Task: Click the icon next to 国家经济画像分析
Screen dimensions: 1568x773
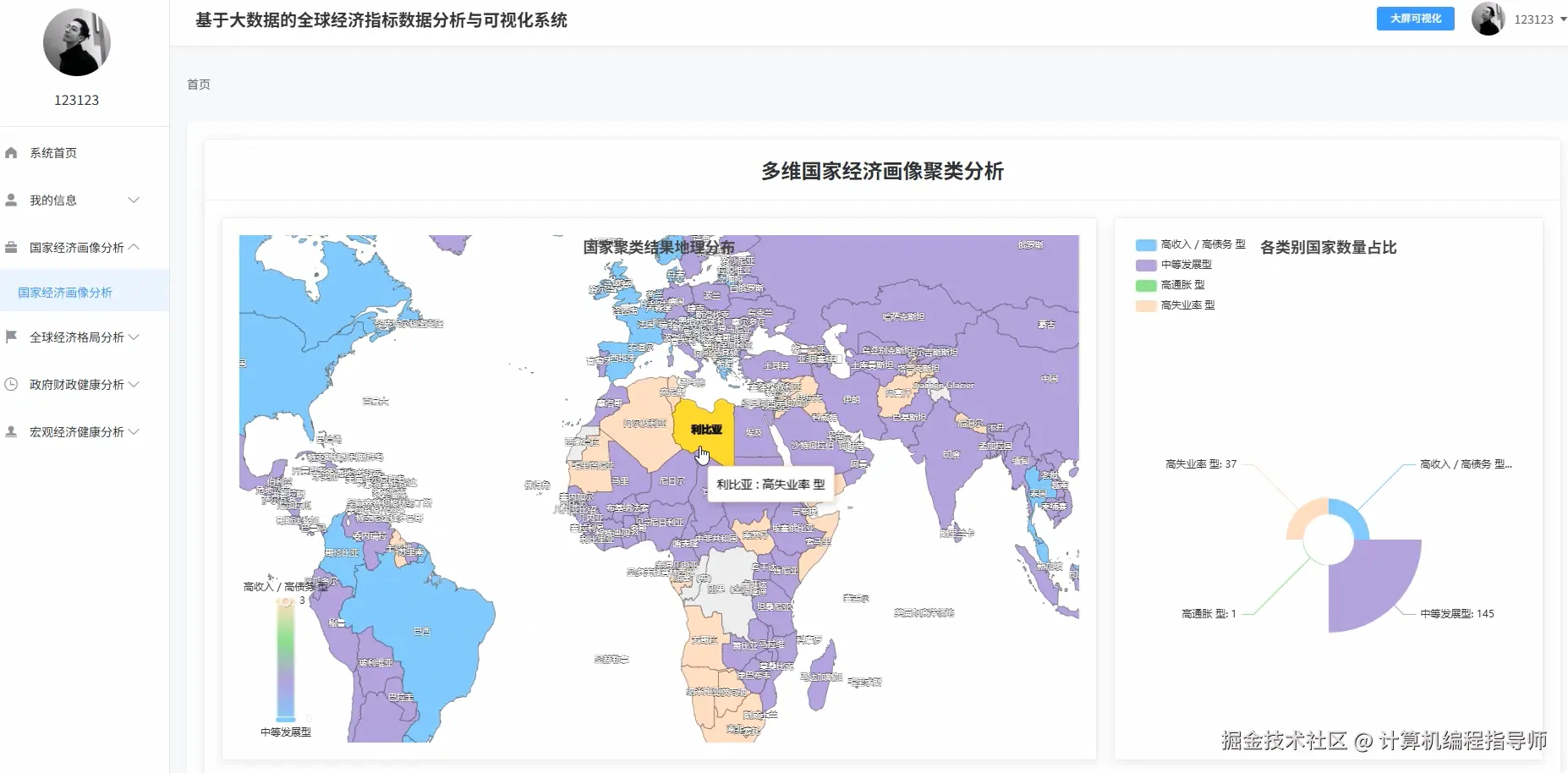Action: (12, 247)
